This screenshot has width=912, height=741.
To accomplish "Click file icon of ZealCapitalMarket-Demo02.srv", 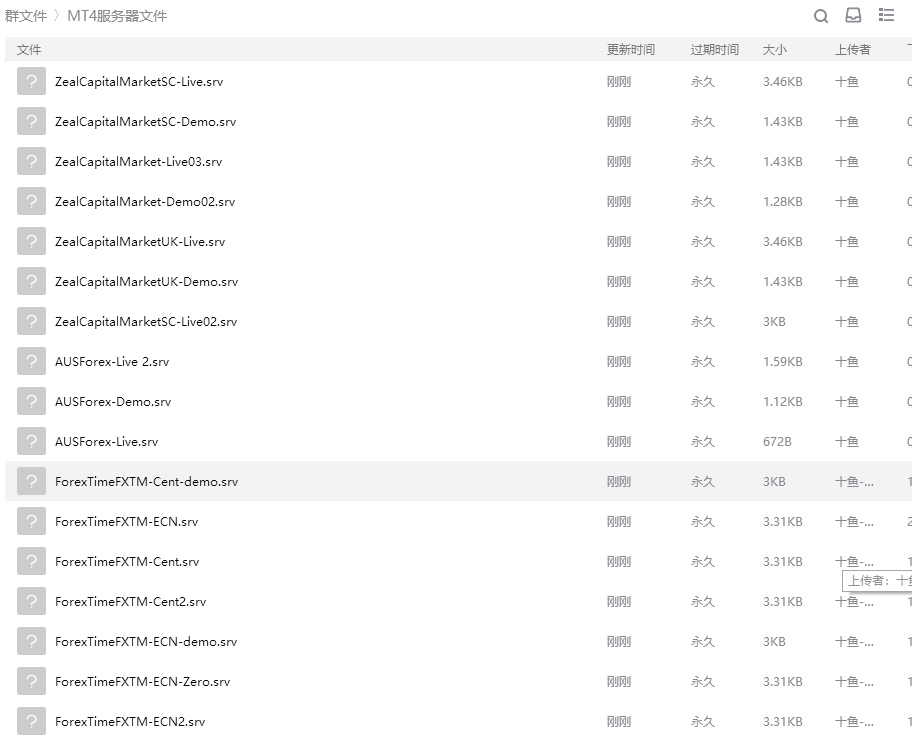I will click(x=31, y=202).
